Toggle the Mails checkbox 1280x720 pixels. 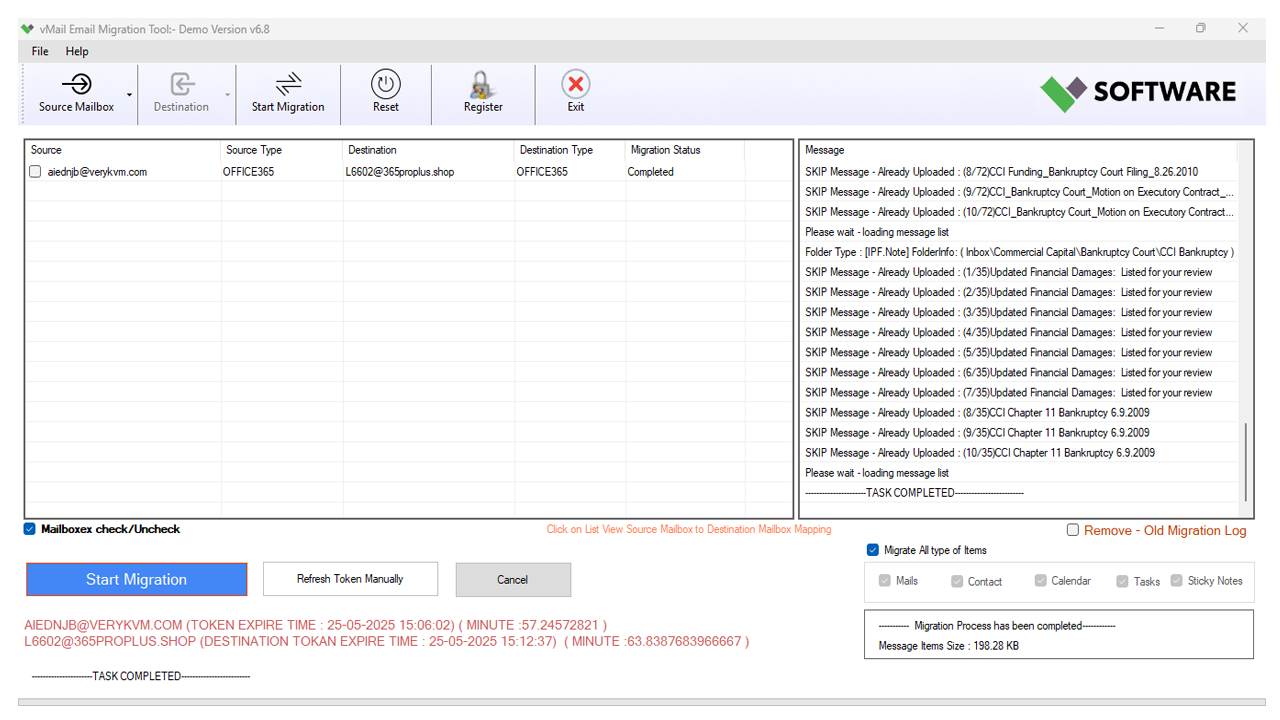pyautogui.click(x=884, y=581)
